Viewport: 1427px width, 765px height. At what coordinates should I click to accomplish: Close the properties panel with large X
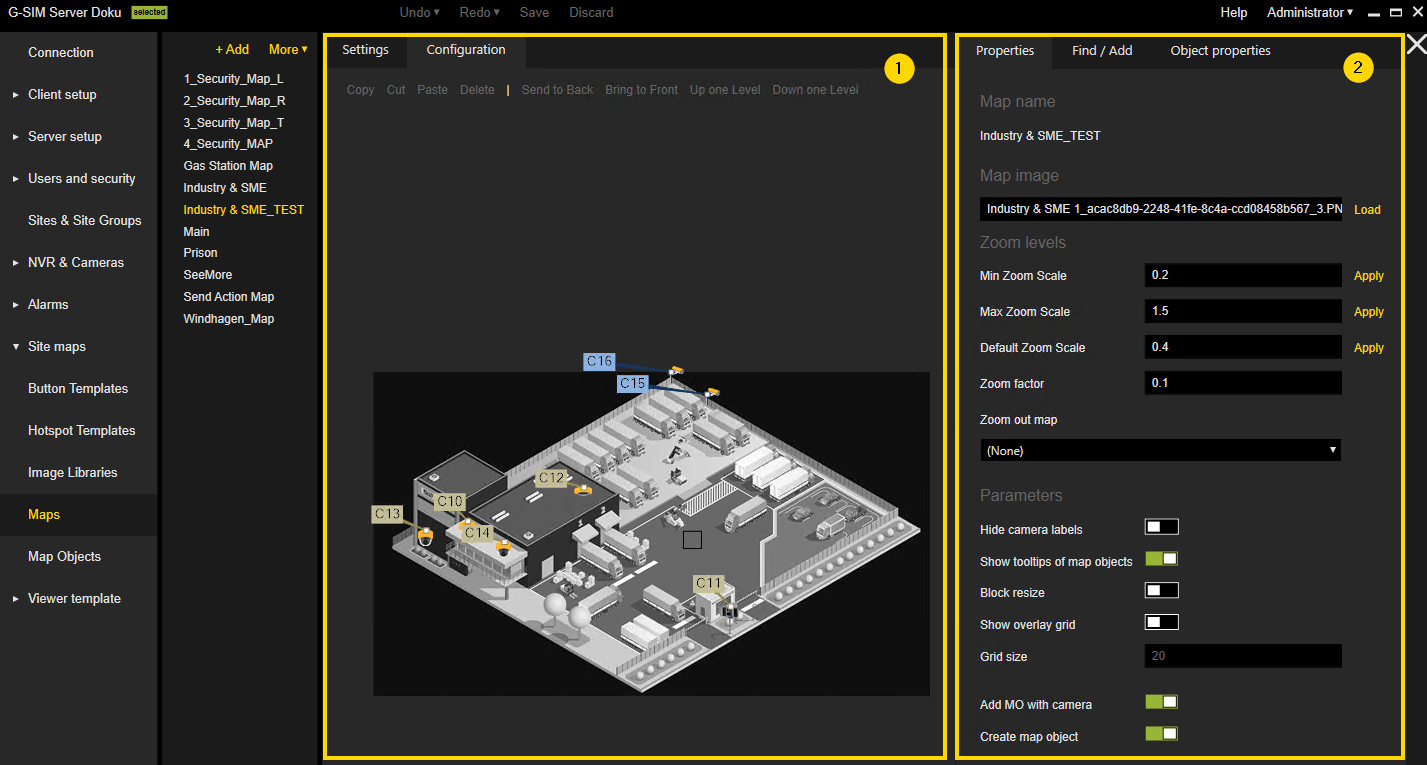coord(1416,44)
